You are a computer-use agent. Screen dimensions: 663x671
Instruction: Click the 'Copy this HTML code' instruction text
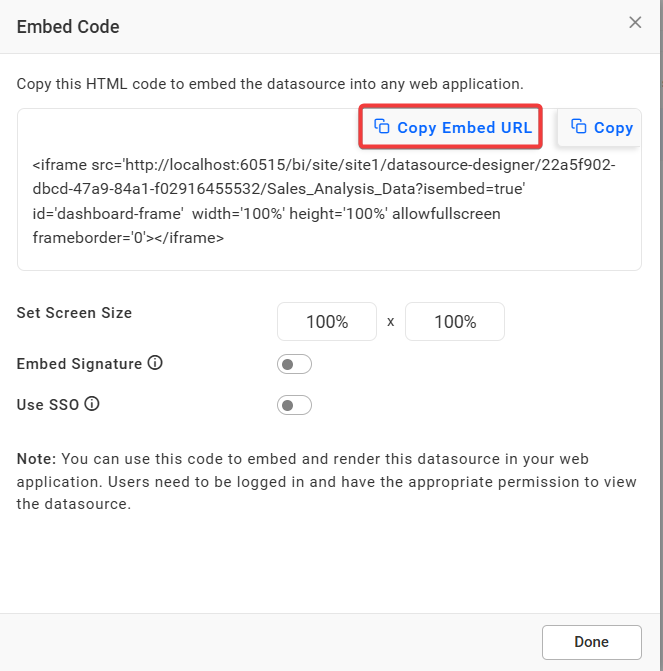click(x=270, y=84)
